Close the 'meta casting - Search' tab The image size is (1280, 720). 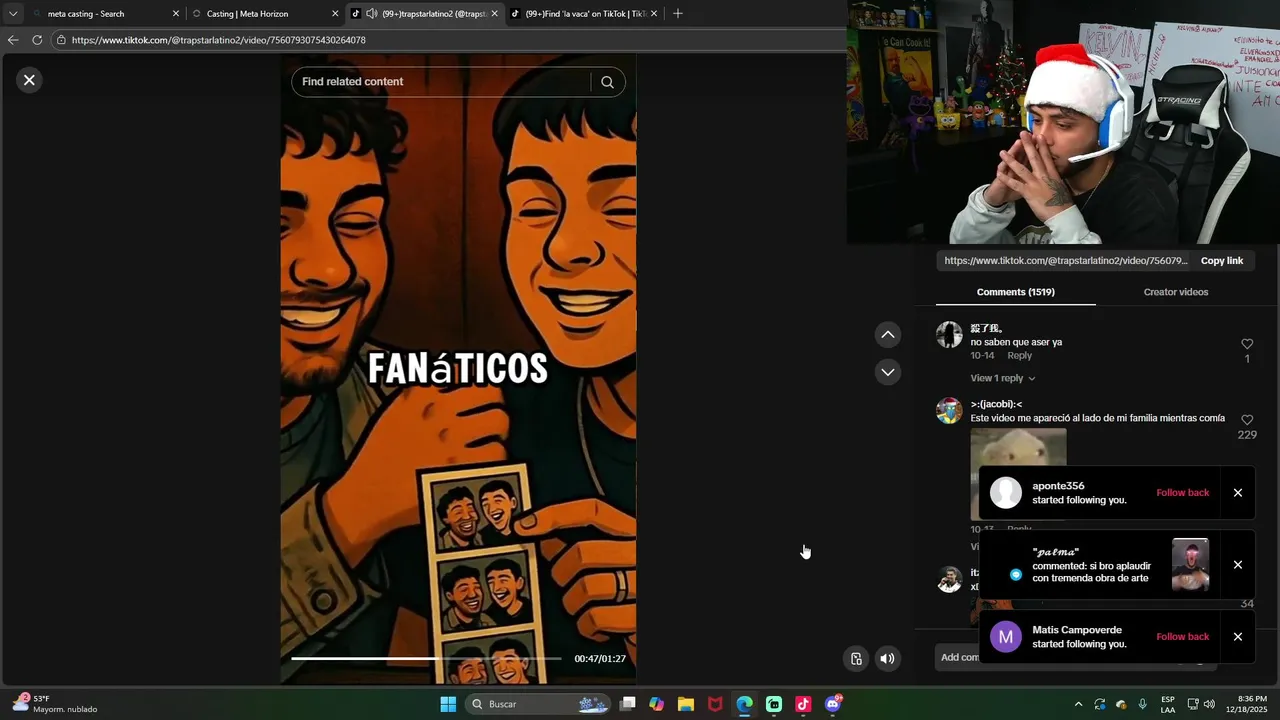click(176, 14)
